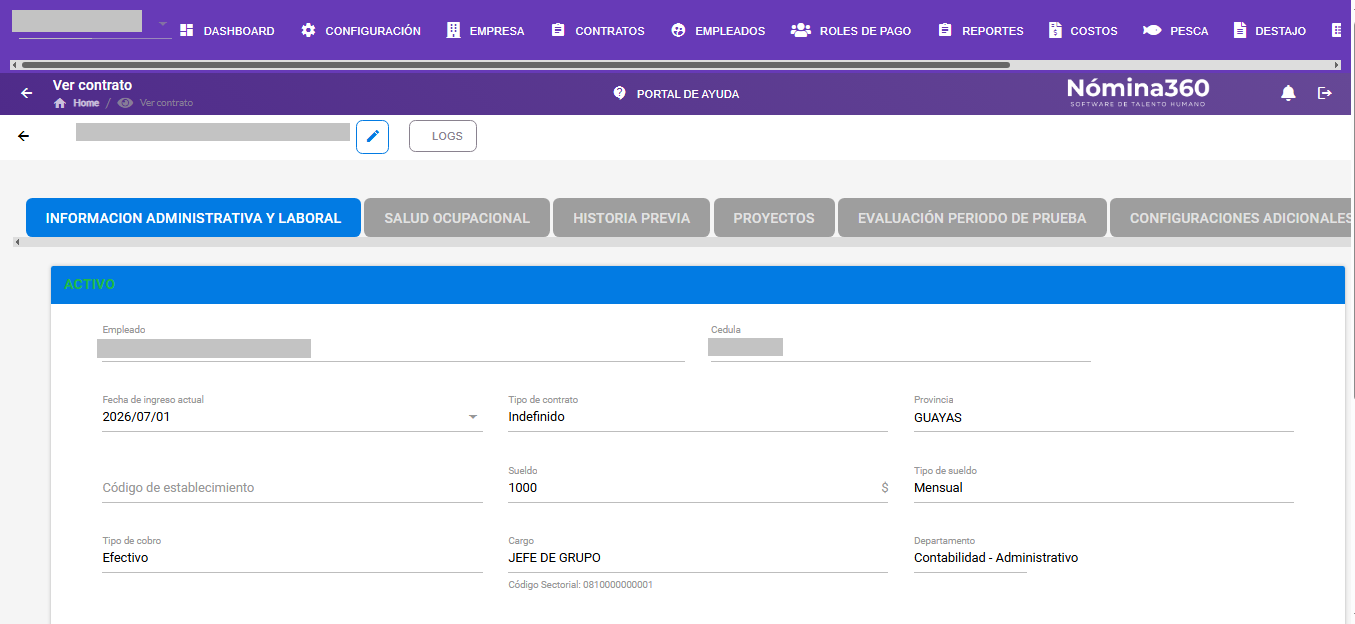
Task: Click the Costos dollar document icon
Action: (x=1055, y=31)
